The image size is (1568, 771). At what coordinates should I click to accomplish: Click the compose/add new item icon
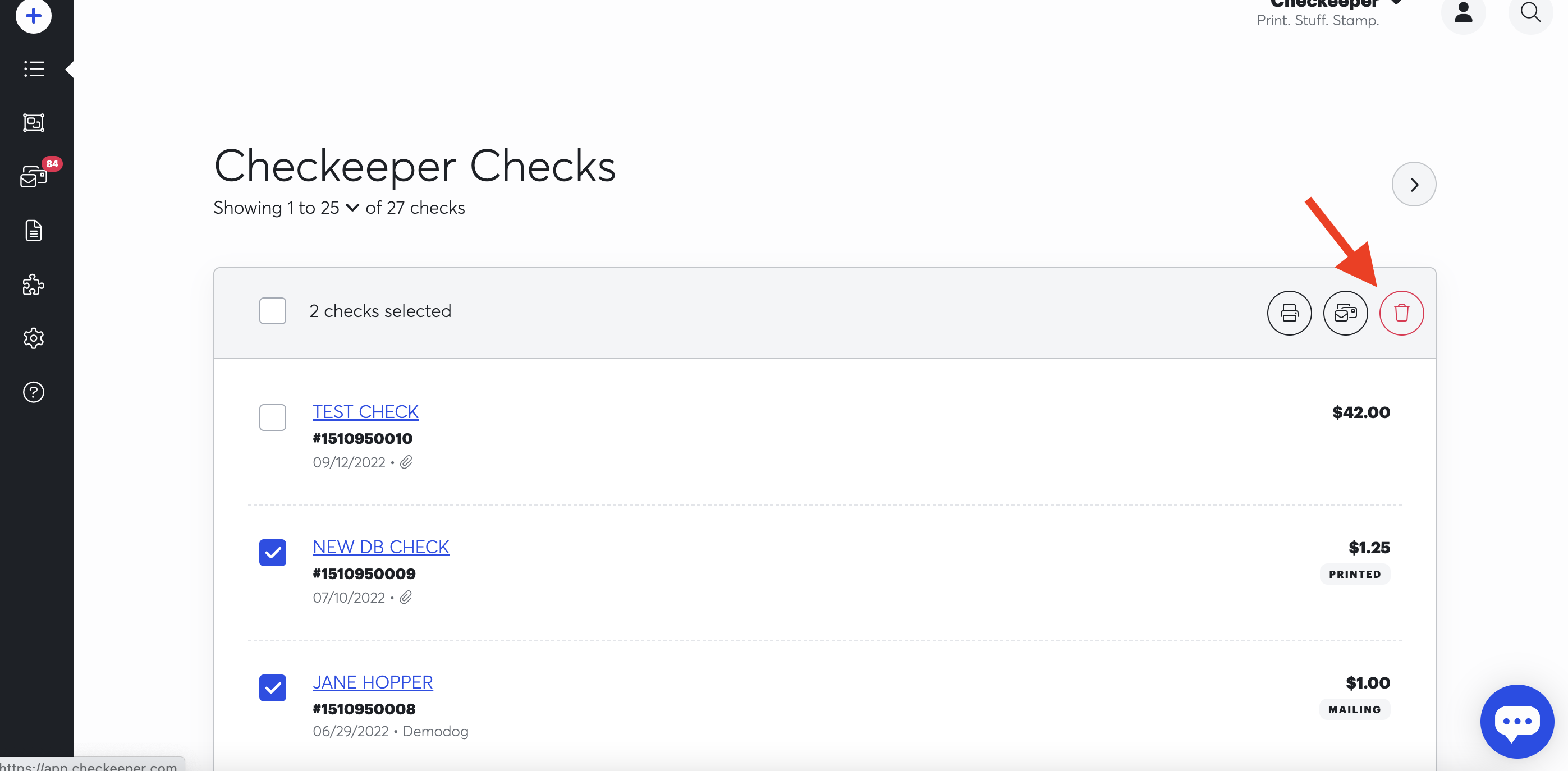pyautogui.click(x=33, y=15)
